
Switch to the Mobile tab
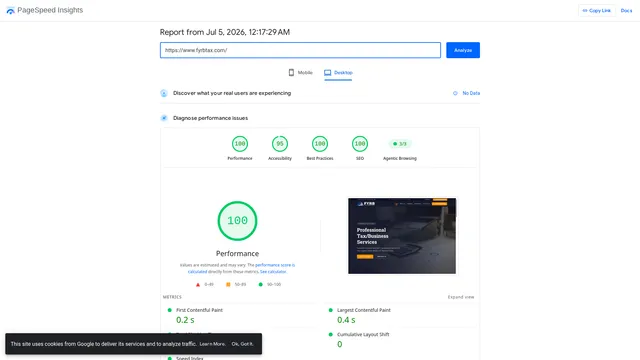pyautogui.click(x=300, y=73)
